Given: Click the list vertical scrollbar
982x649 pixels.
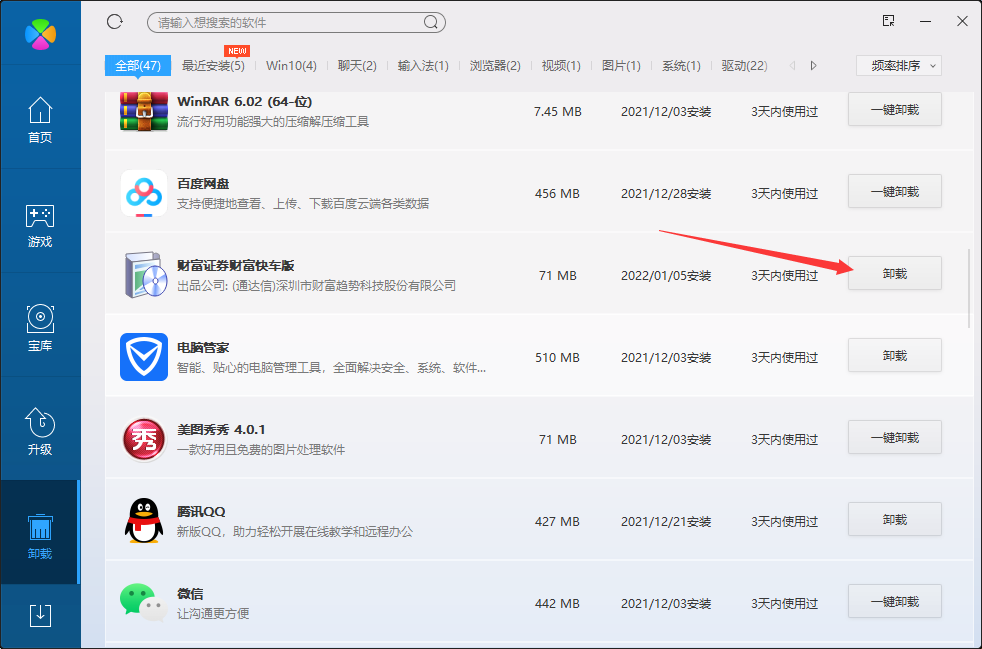Looking at the screenshot, I should click(970, 288).
